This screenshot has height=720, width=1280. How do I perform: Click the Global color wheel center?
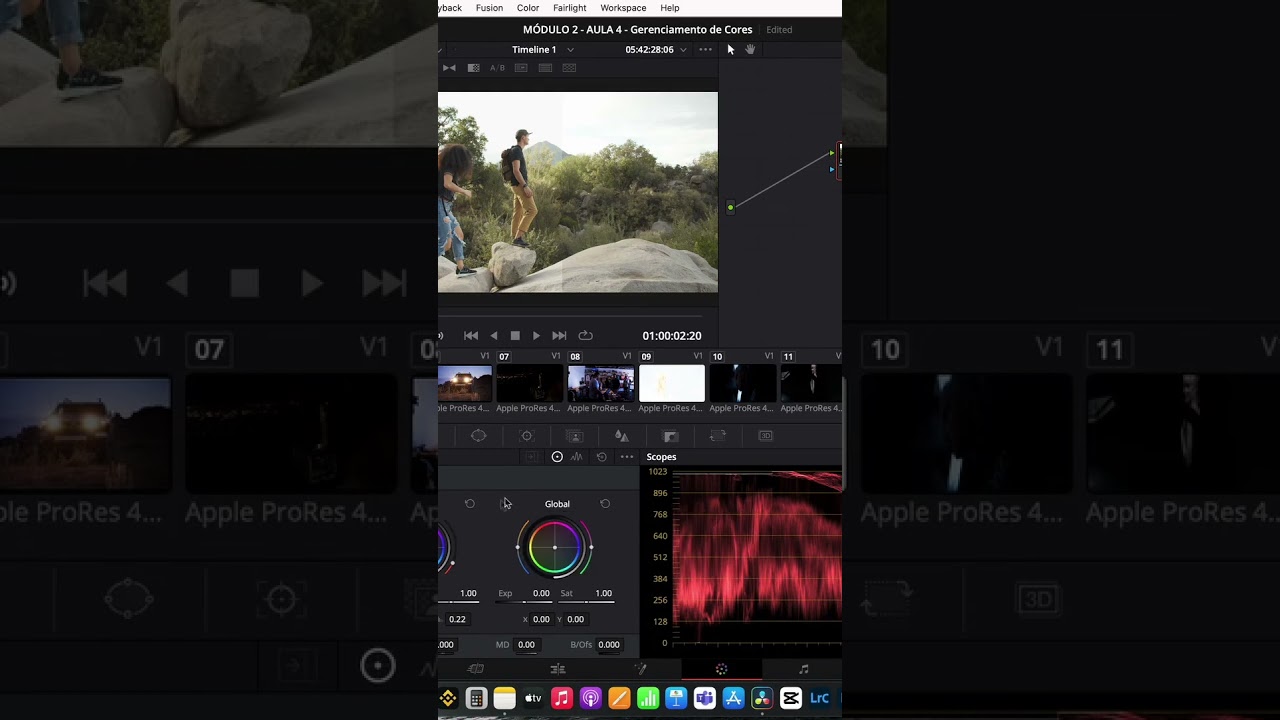click(x=555, y=547)
